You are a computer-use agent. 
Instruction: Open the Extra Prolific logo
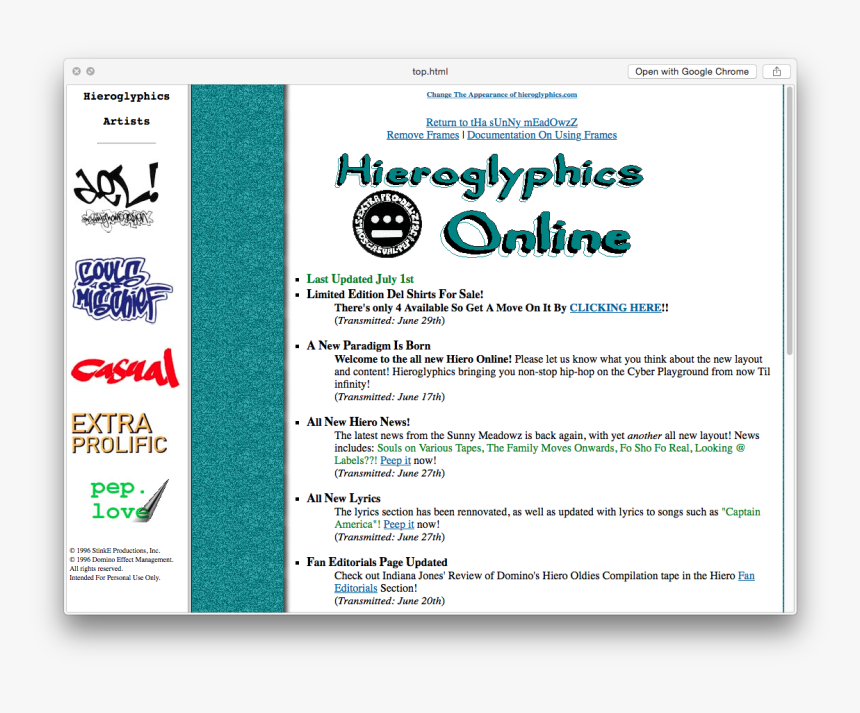click(x=119, y=433)
